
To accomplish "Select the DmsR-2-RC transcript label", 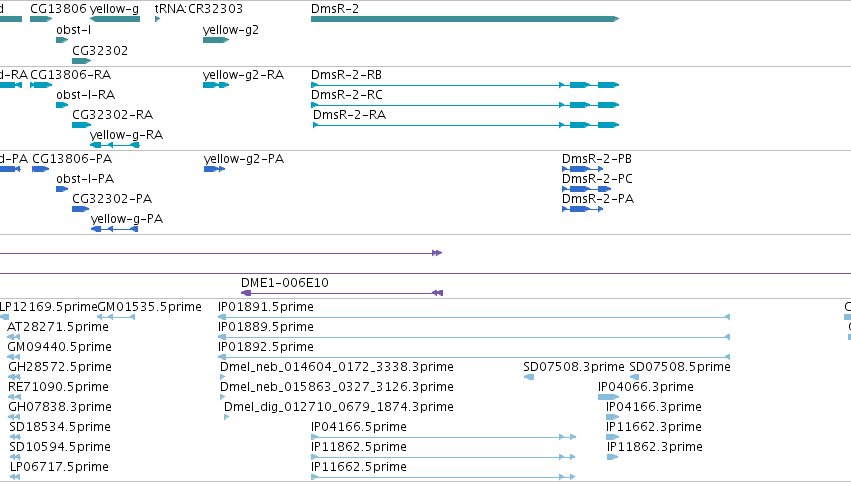I will point(347,95).
